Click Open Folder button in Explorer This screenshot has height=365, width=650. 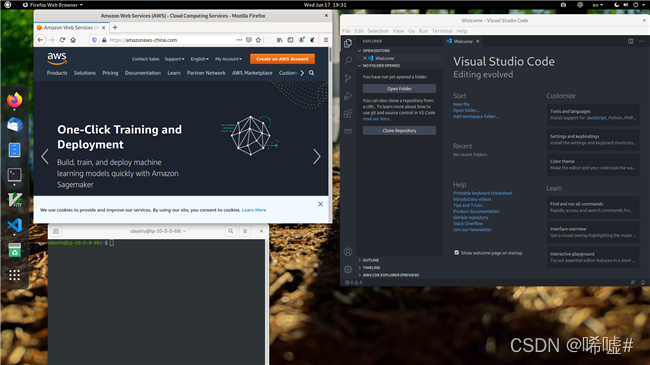pyautogui.click(x=399, y=89)
